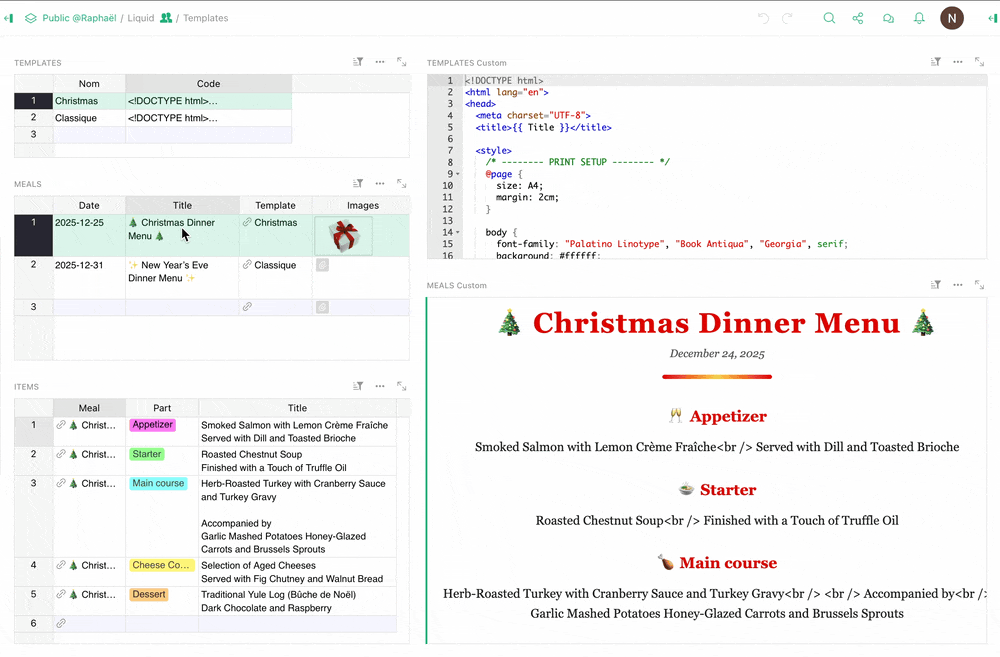Open the MEALS widget three-dot menu
This screenshot has height=657, width=1000.
[379, 183]
